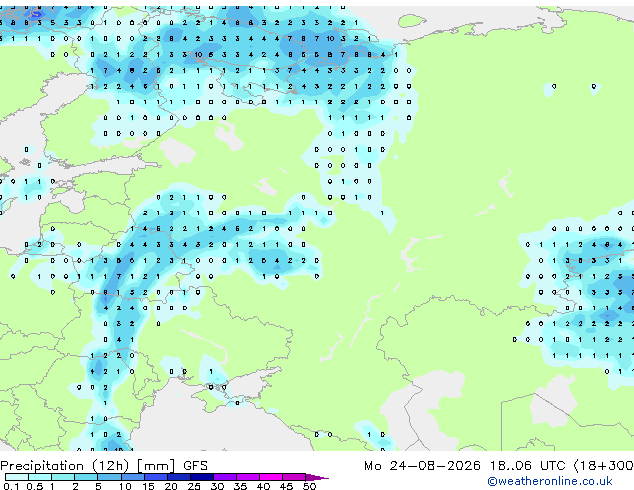Click the "Precipitation" title word
The image size is (634, 490).
coord(42,466)
